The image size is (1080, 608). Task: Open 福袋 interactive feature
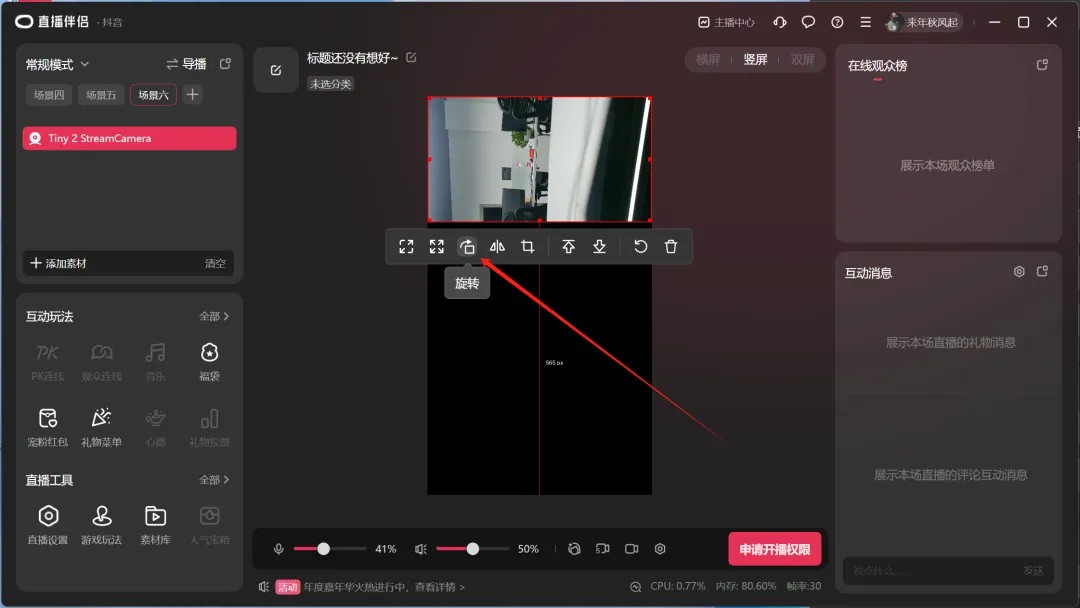click(x=209, y=359)
